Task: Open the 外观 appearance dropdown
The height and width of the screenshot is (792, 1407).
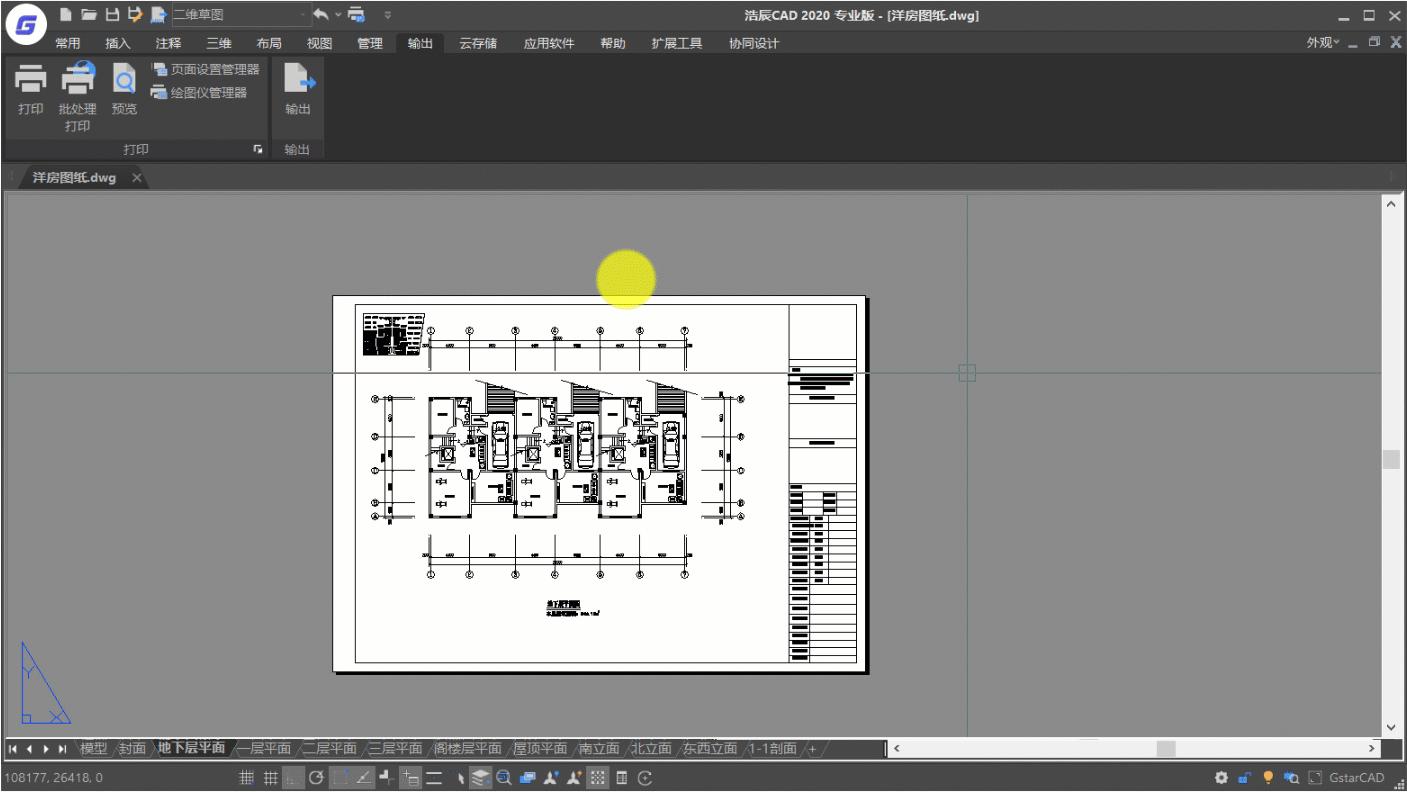Action: [1322, 43]
